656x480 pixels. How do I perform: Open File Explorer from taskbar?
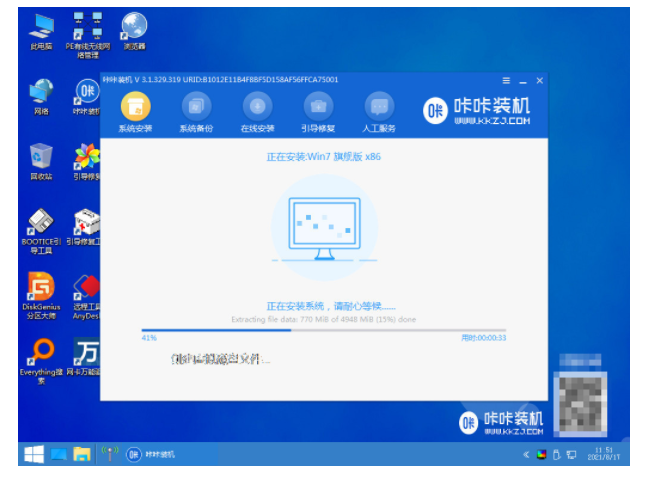(x=81, y=455)
